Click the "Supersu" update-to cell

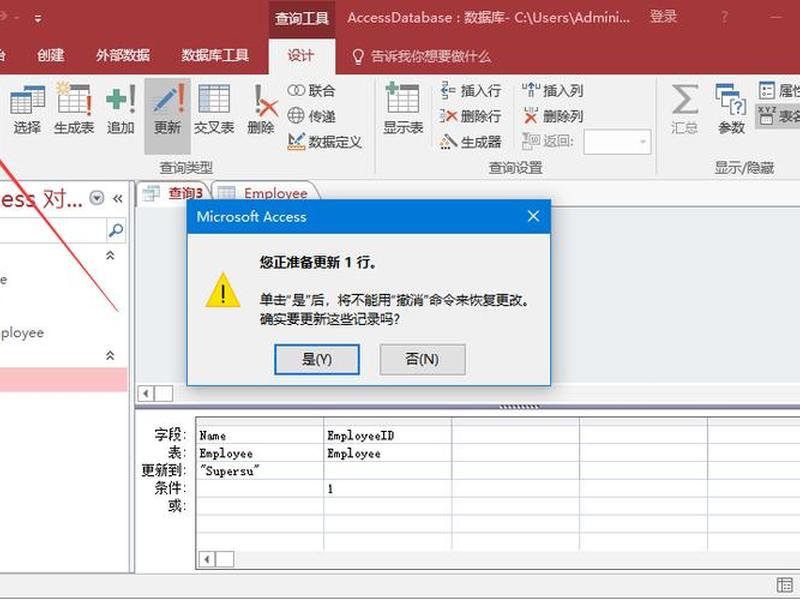click(260, 470)
